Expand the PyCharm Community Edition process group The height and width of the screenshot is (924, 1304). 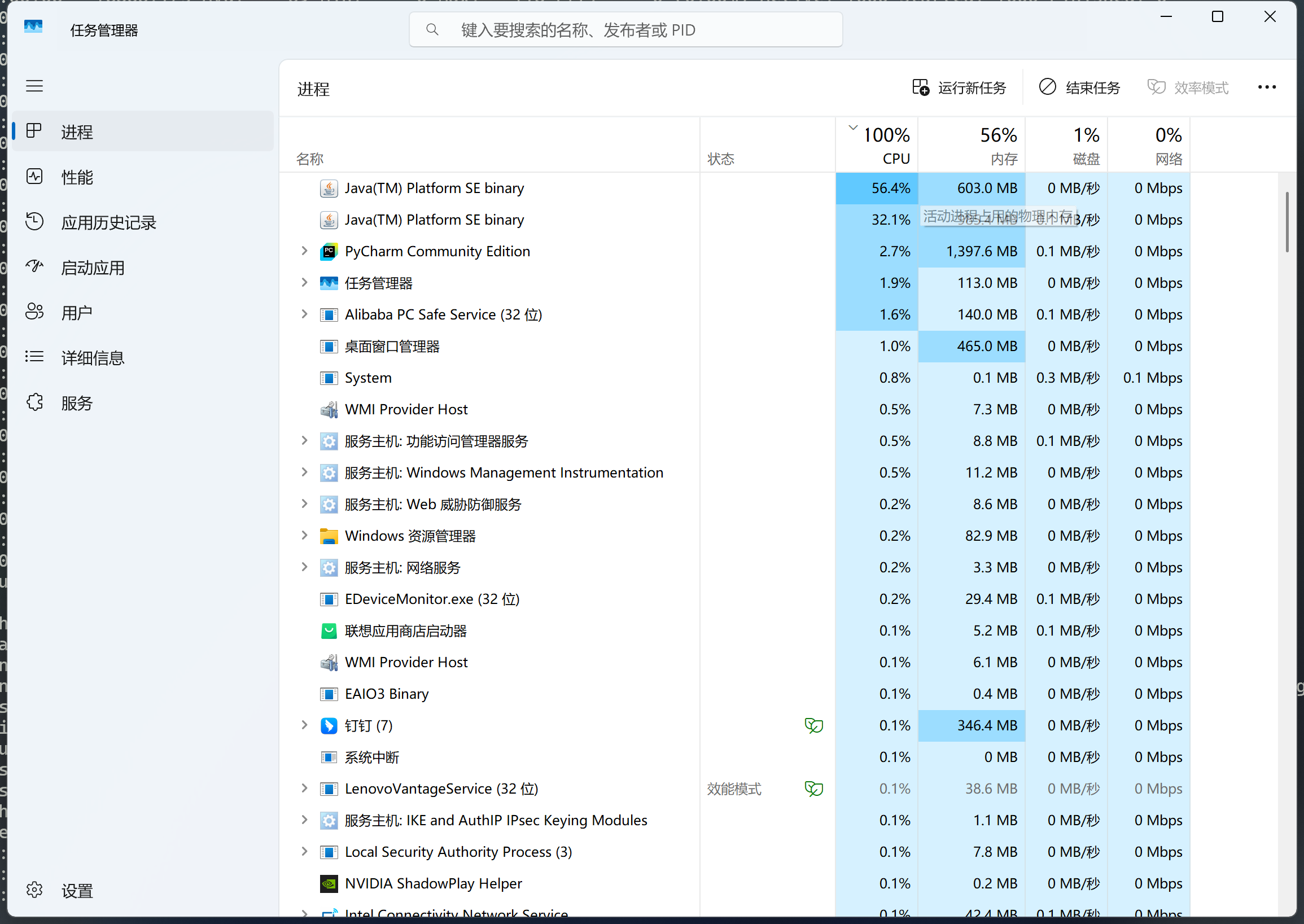(x=304, y=251)
